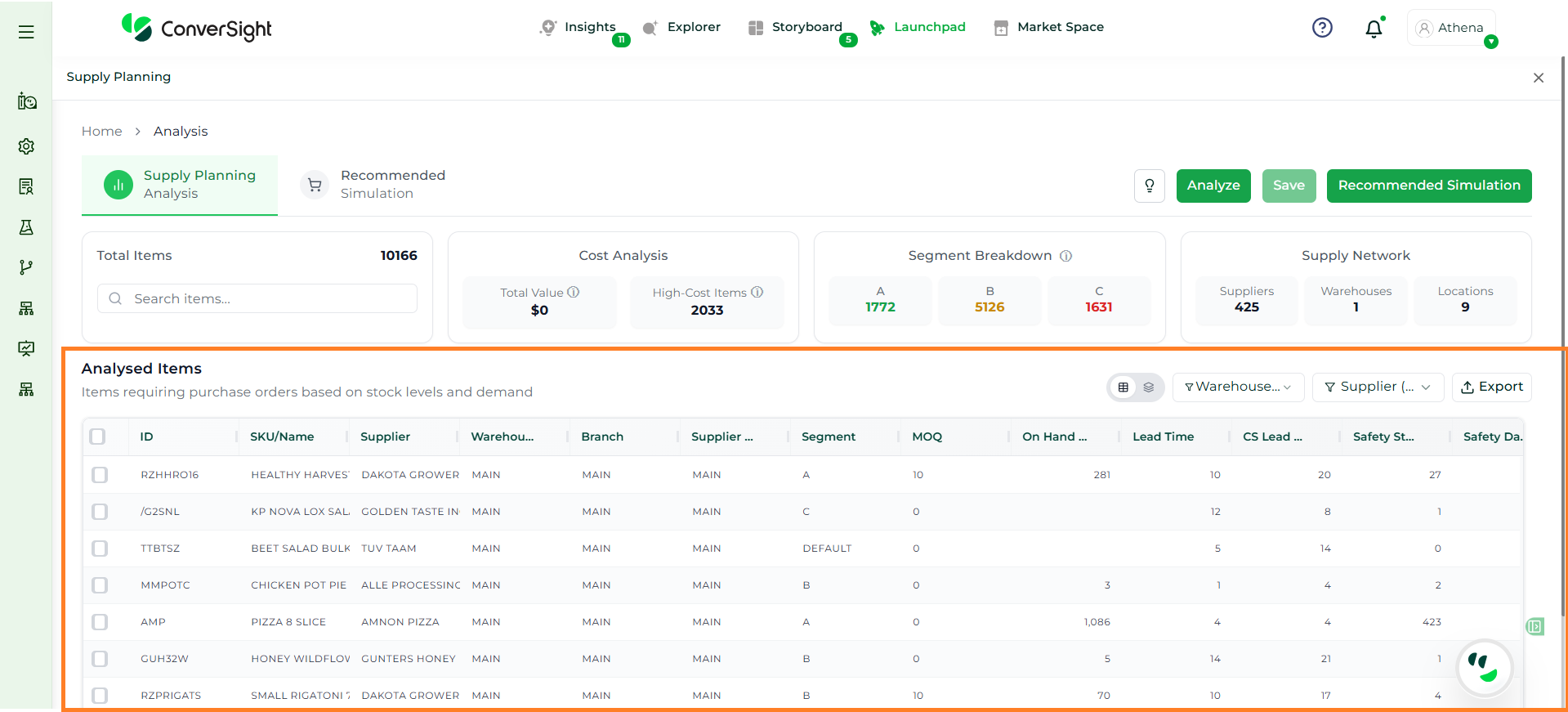Check the AMP row checkbox
The width and height of the screenshot is (1568, 712).
pos(100,622)
